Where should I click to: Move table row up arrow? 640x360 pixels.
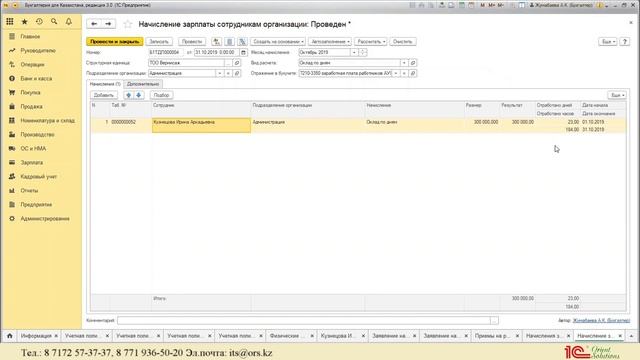(x=129, y=95)
